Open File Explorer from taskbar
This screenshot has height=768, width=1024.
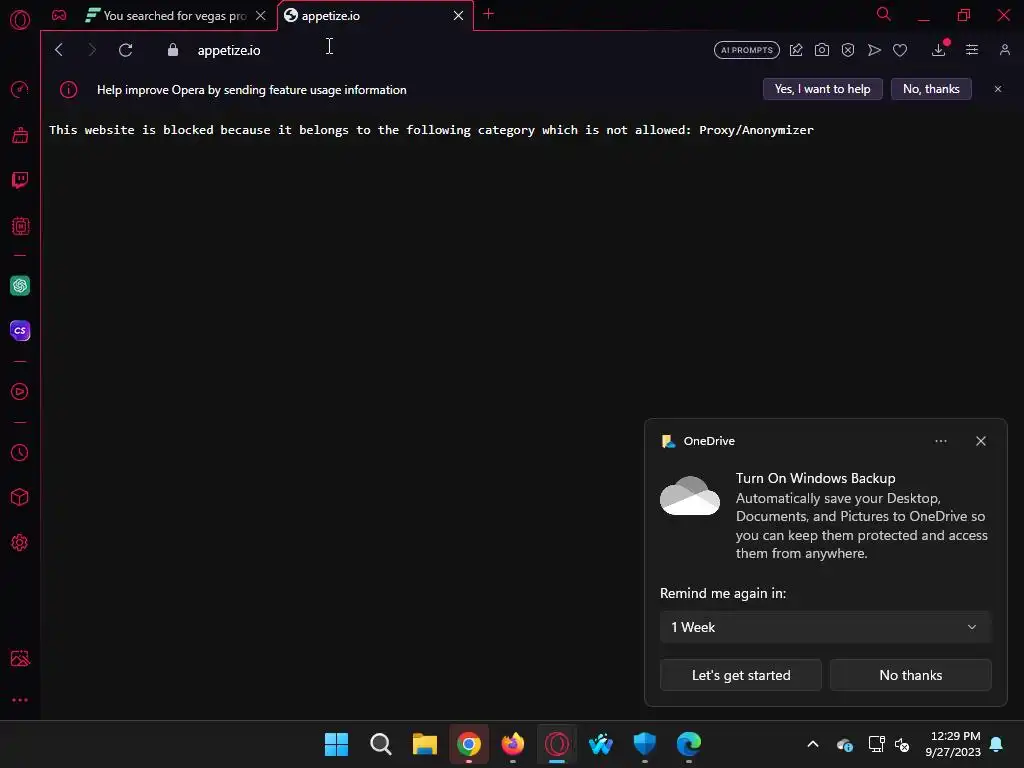(424, 744)
